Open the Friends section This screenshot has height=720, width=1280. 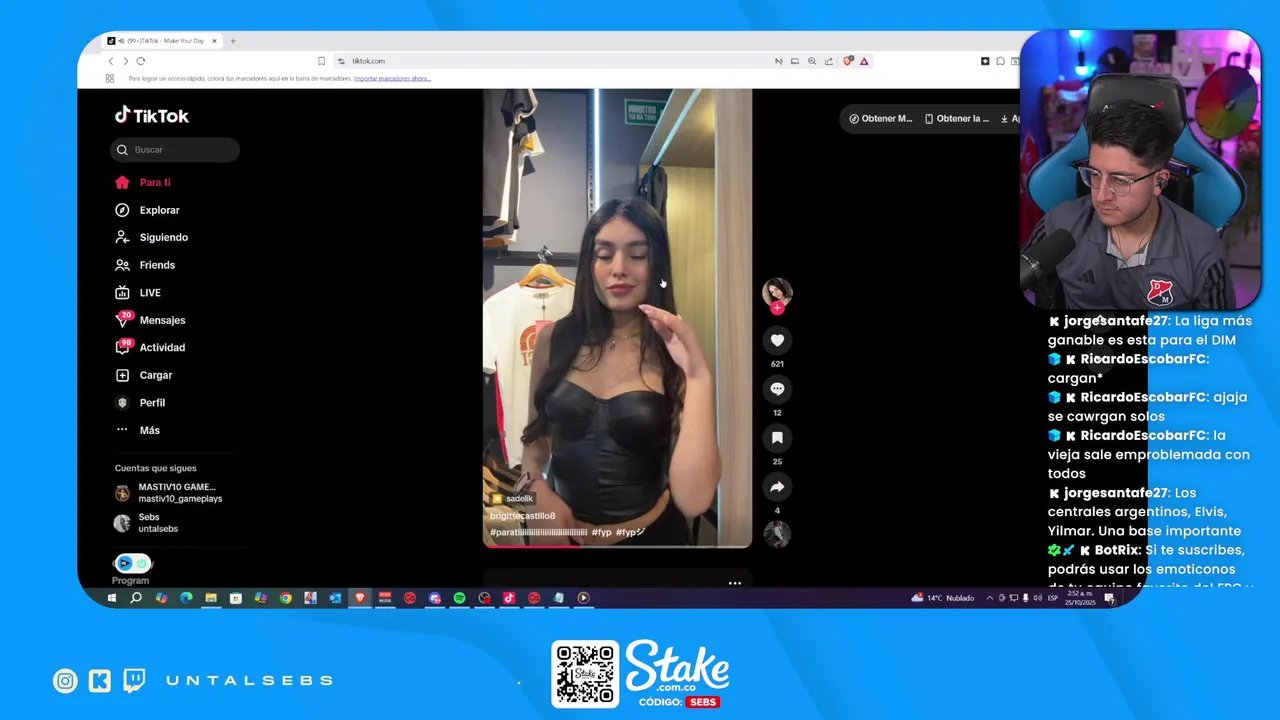pos(157,265)
